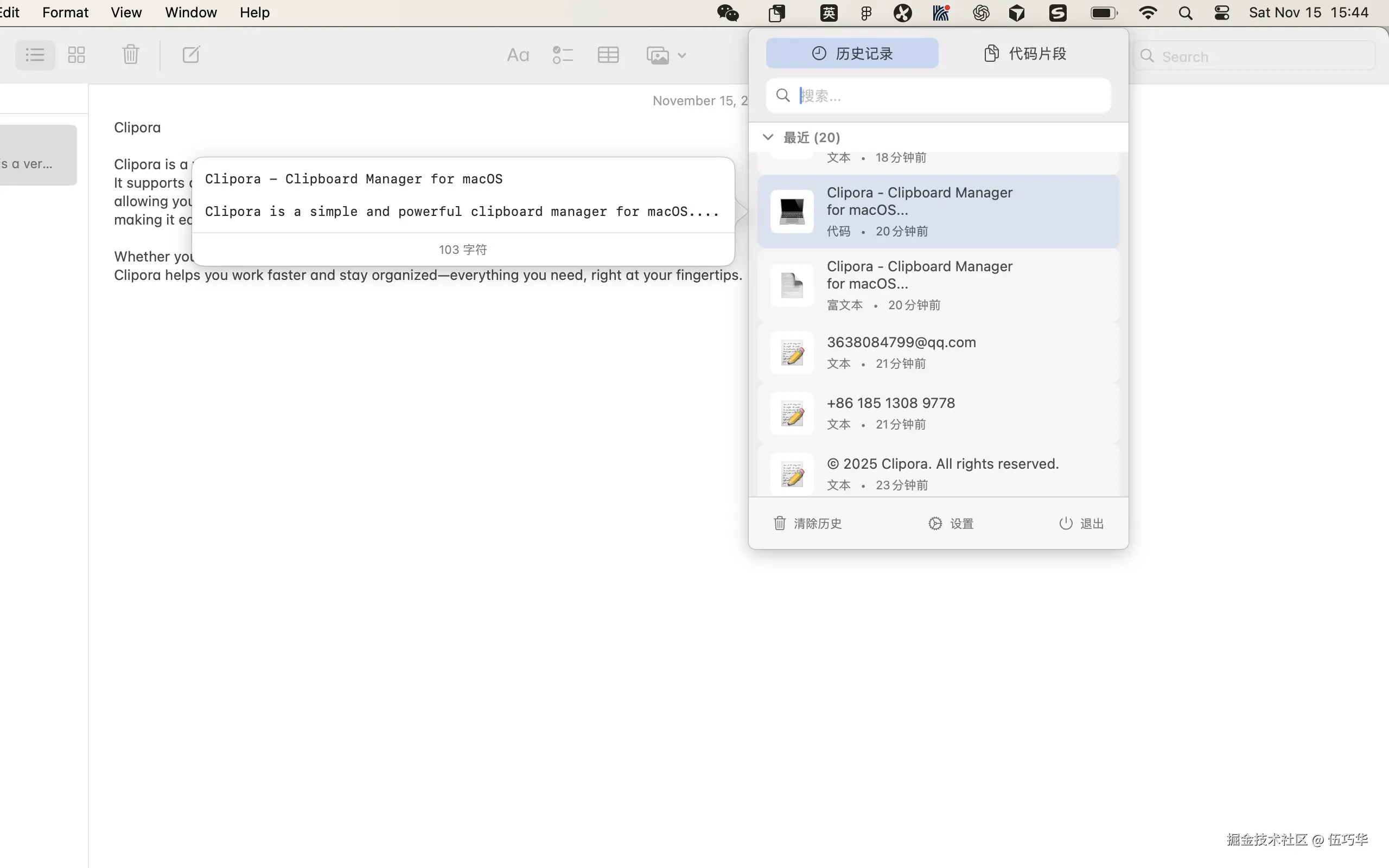Select the 历史记录 tab
The height and width of the screenshot is (868, 1389).
pos(852,53)
